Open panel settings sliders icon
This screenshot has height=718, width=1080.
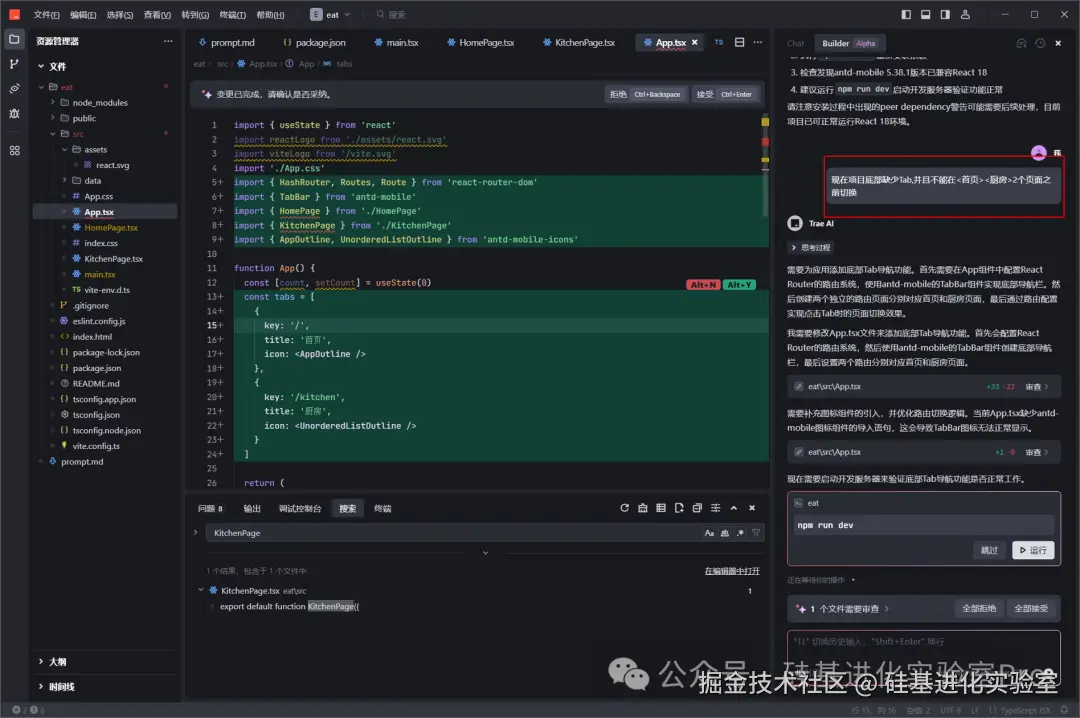716,508
